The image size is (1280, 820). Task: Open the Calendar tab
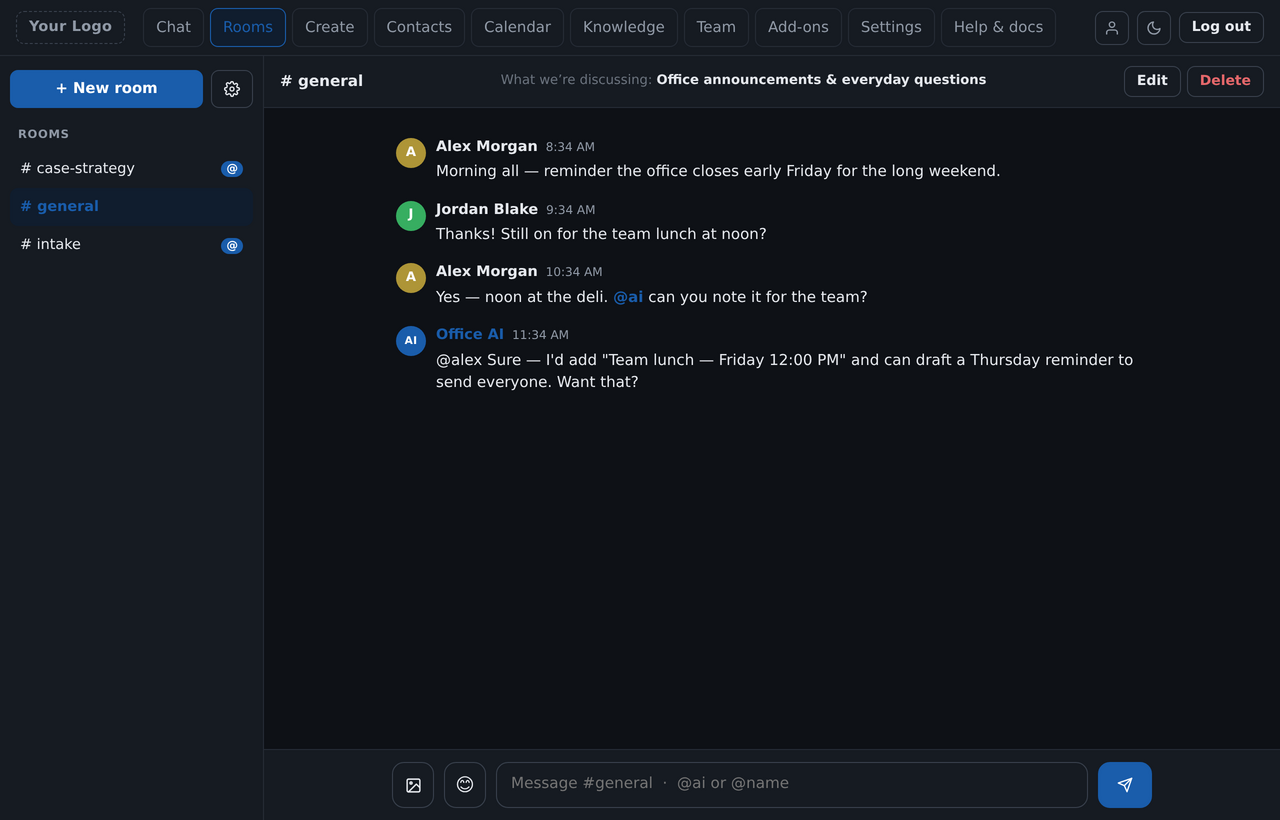pos(517,27)
